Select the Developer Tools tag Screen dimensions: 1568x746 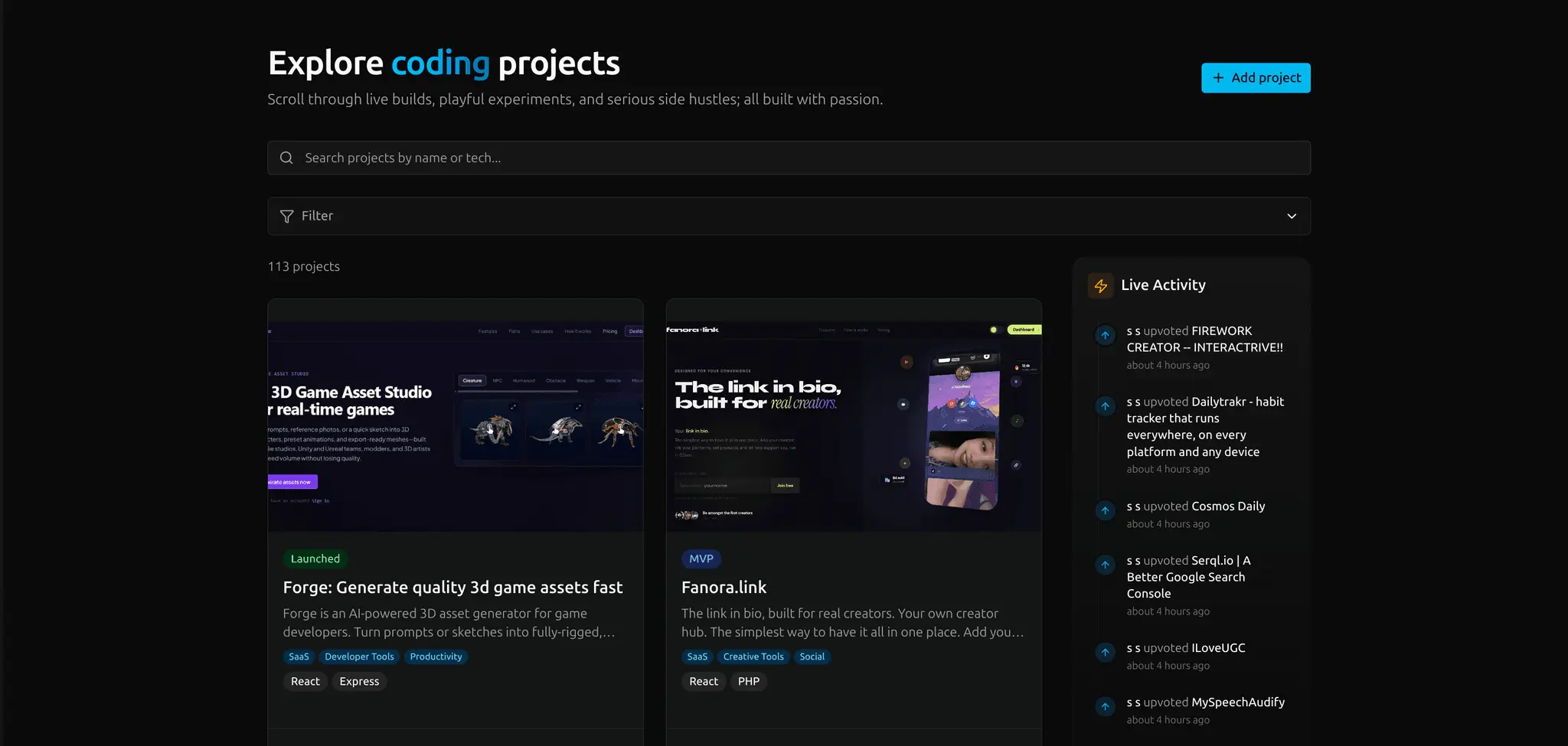point(359,656)
